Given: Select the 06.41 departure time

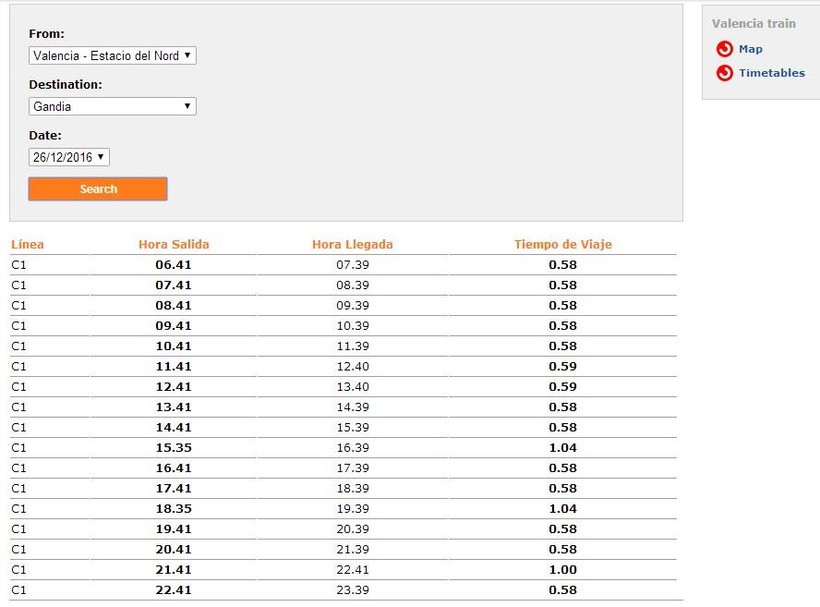Looking at the screenshot, I should [x=173, y=265].
